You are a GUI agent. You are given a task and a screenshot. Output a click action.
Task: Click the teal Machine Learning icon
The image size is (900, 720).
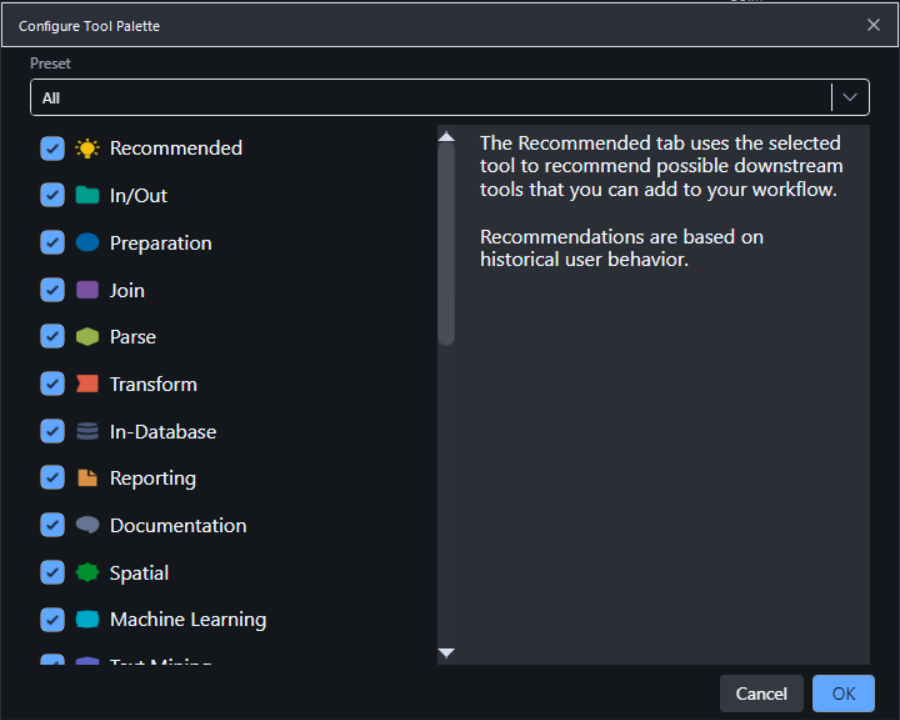pyautogui.click(x=87, y=620)
